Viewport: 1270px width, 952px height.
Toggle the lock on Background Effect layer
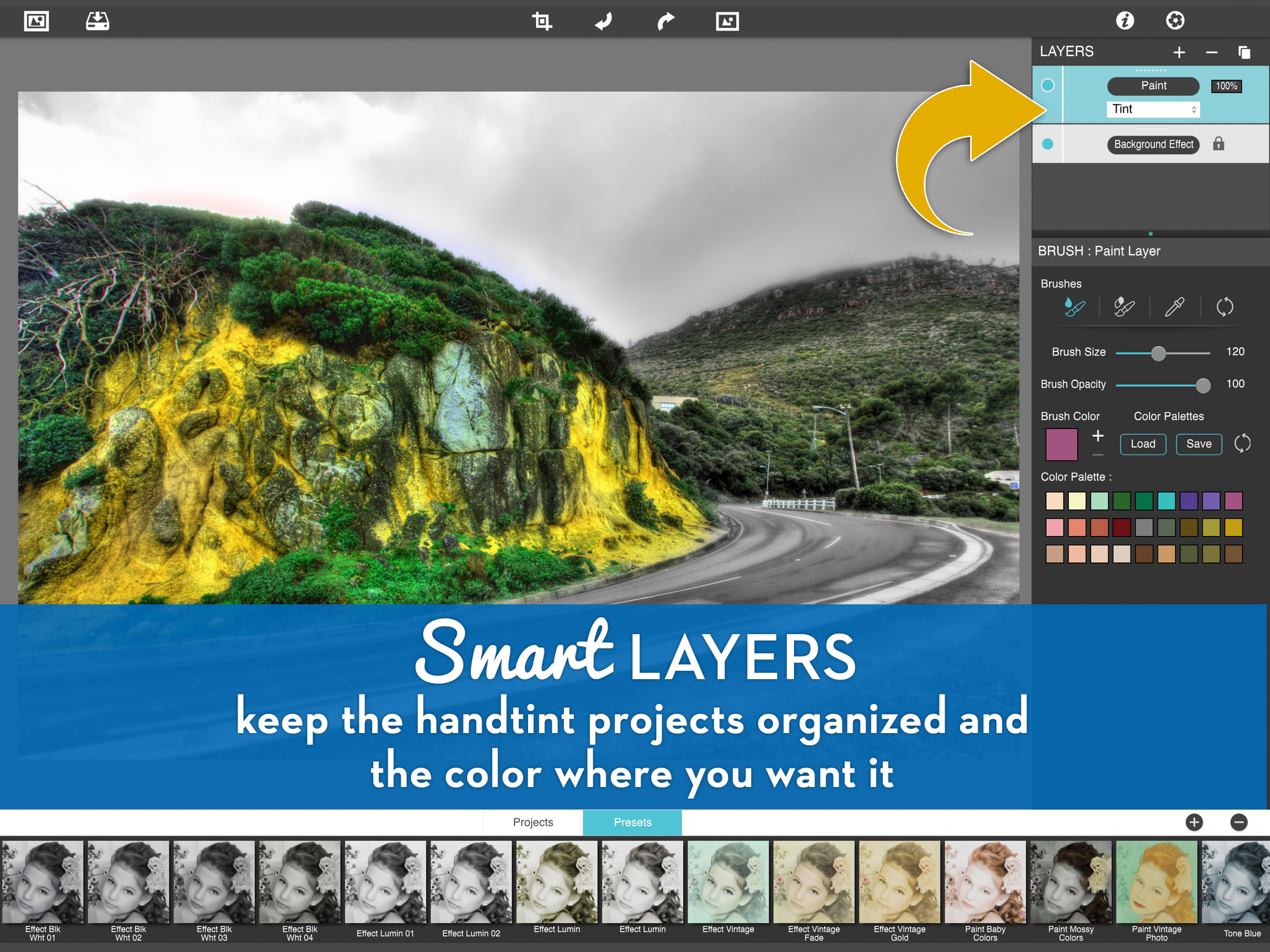click(x=1218, y=144)
